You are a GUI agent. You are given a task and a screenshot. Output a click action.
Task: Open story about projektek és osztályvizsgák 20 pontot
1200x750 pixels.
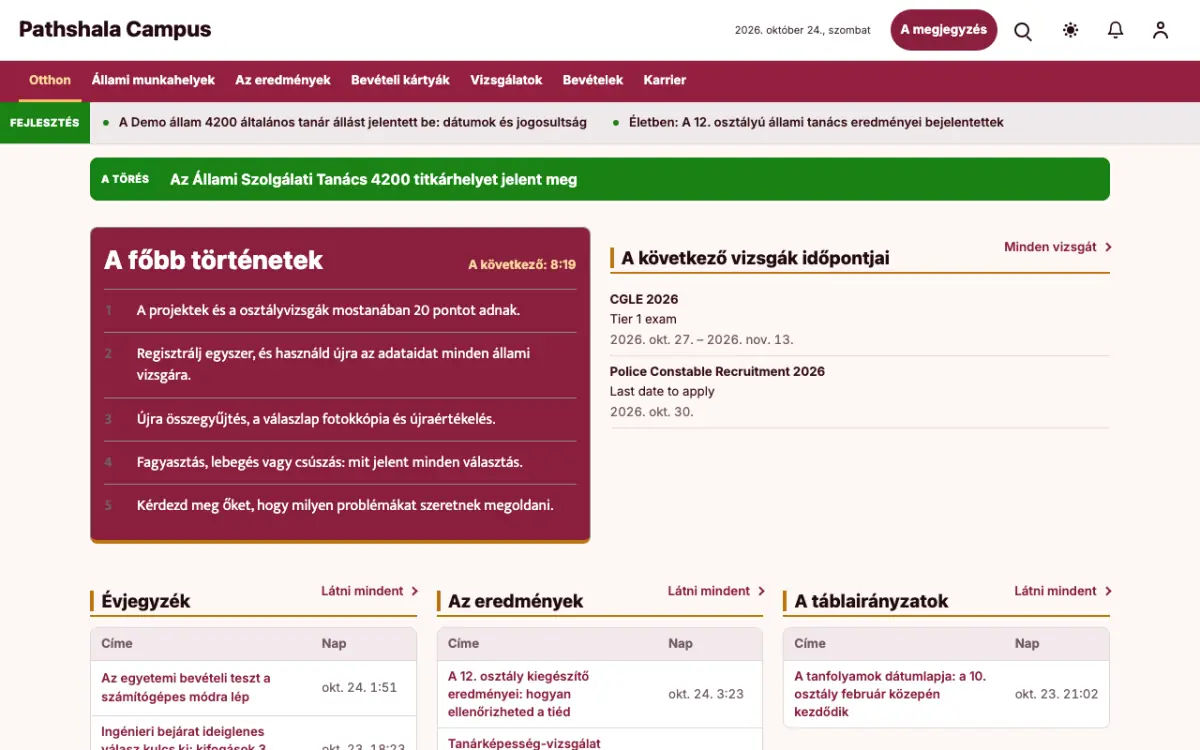pos(328,310)
